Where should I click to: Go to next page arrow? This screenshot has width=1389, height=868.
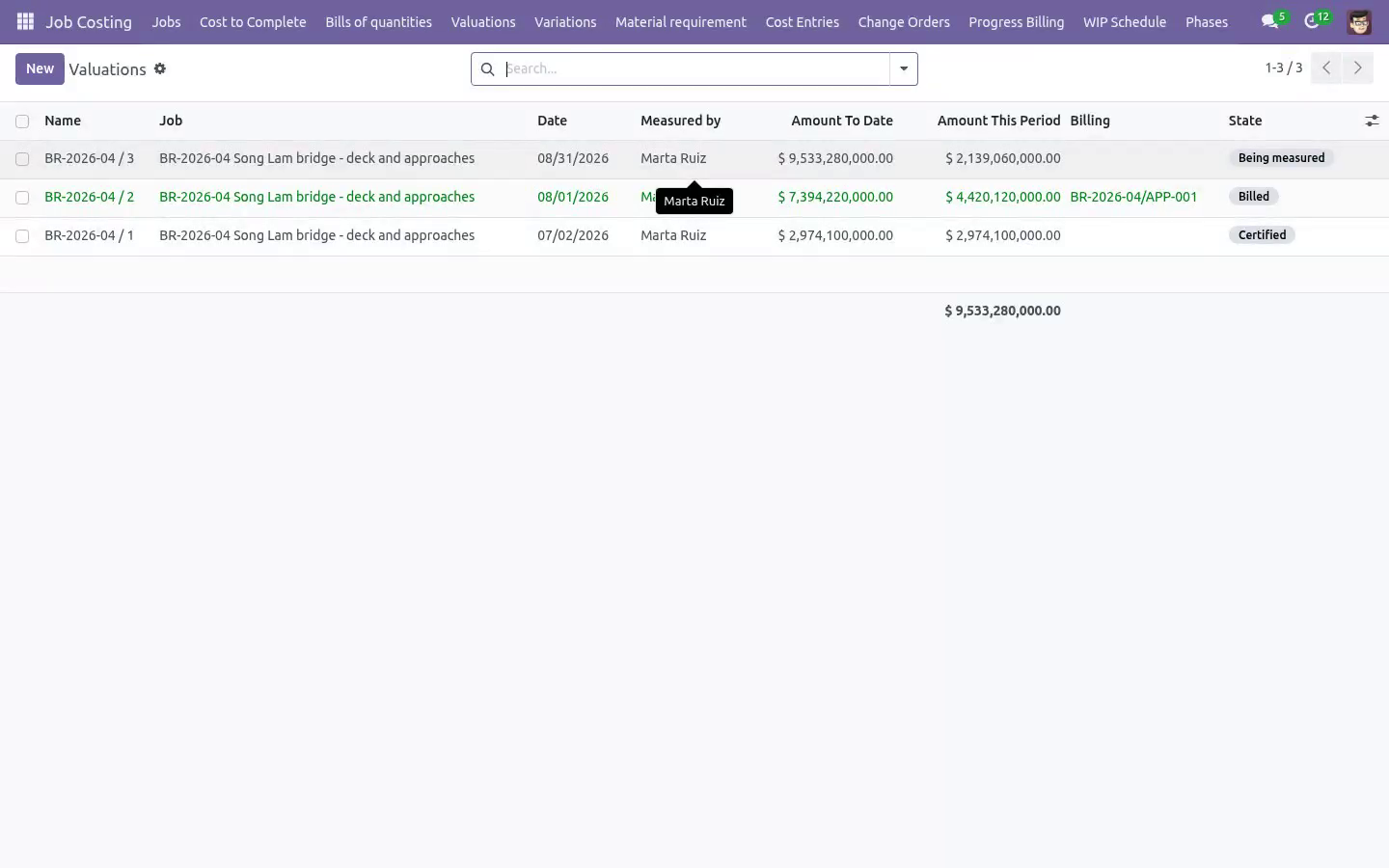pos(1357,68)
